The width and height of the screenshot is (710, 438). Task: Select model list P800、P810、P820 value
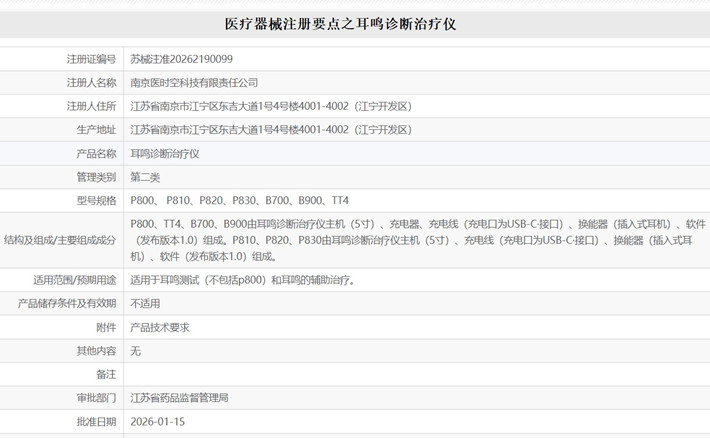click(x=240, y=200)
